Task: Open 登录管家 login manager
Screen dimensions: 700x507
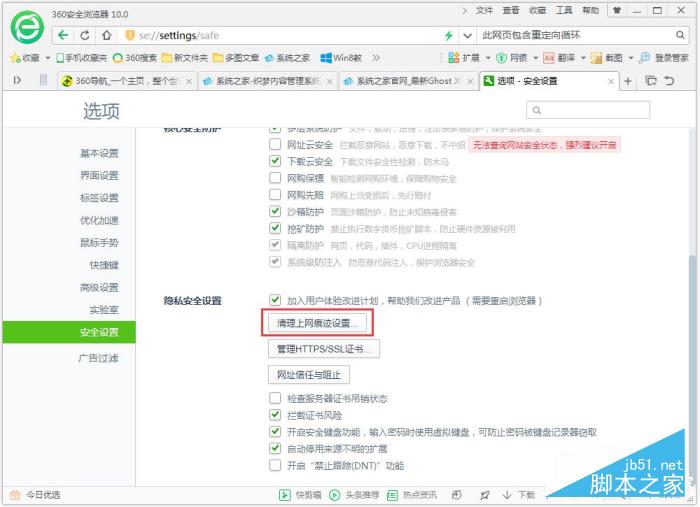Action: pyautogui.click(x=663, y=58)
